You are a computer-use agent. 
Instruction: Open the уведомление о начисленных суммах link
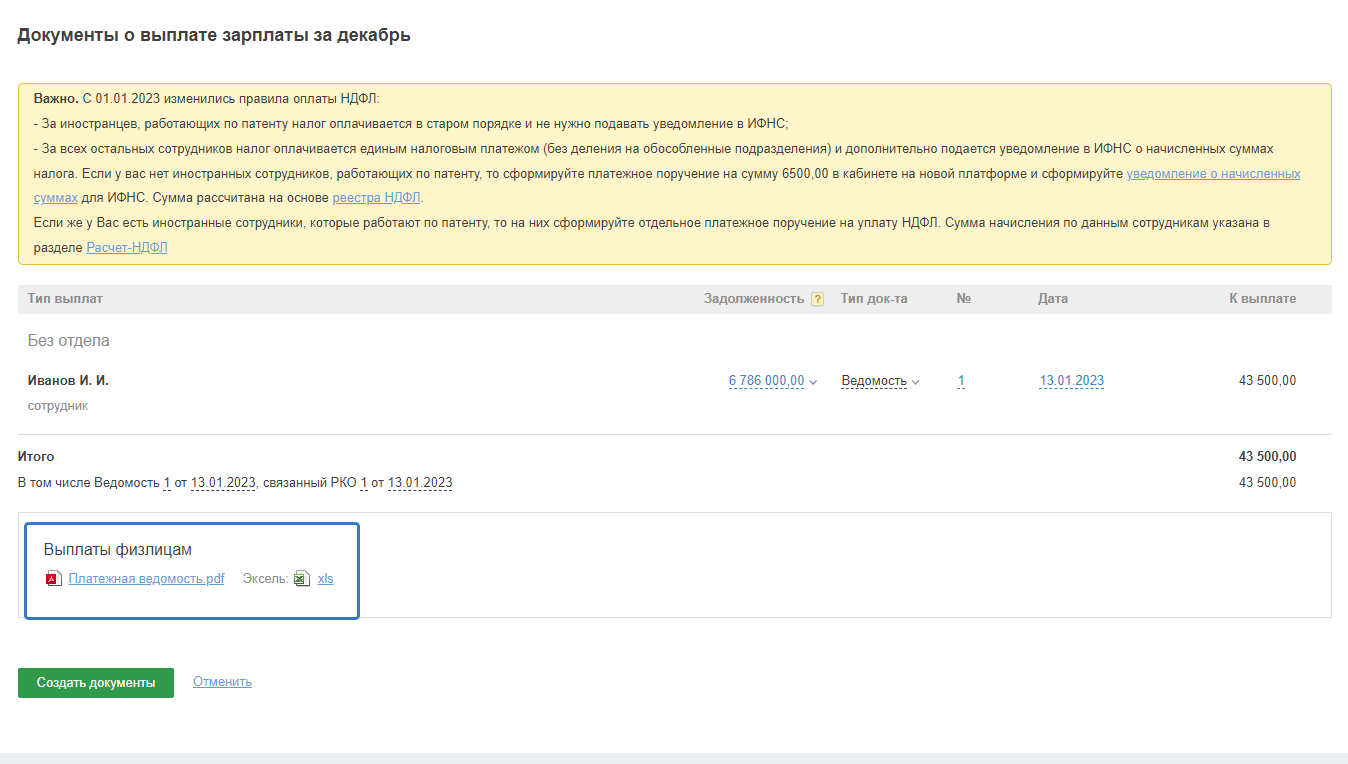coord(1213,173)
